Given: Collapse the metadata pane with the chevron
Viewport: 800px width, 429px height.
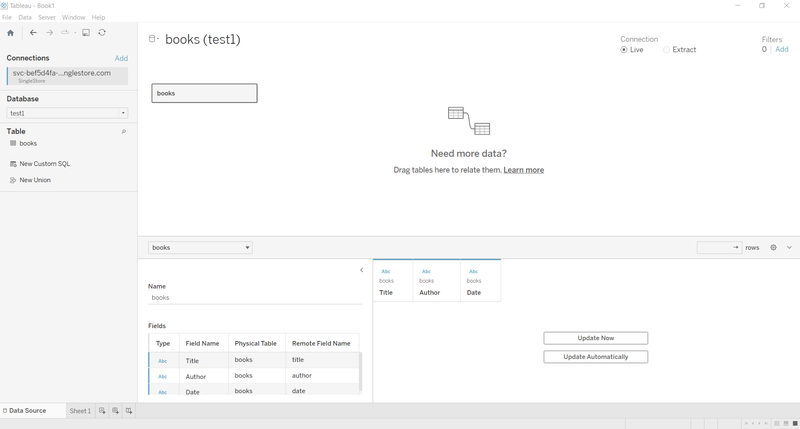Looking at the screenshot, I should [362, 270].
